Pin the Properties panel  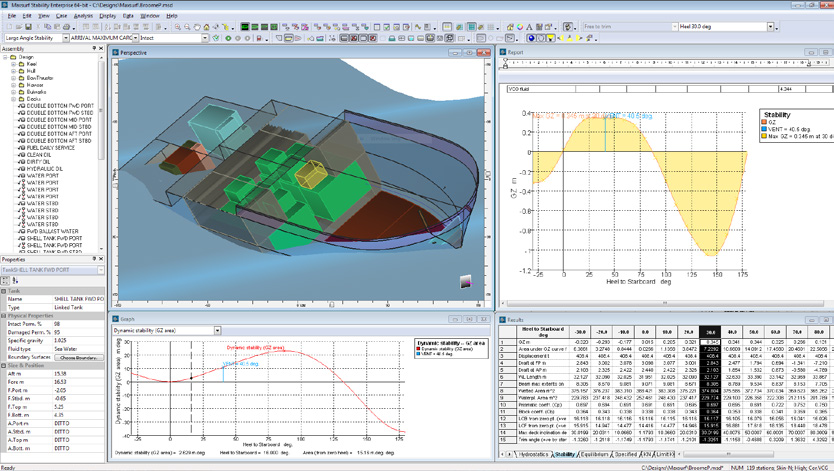coord(94,259)
